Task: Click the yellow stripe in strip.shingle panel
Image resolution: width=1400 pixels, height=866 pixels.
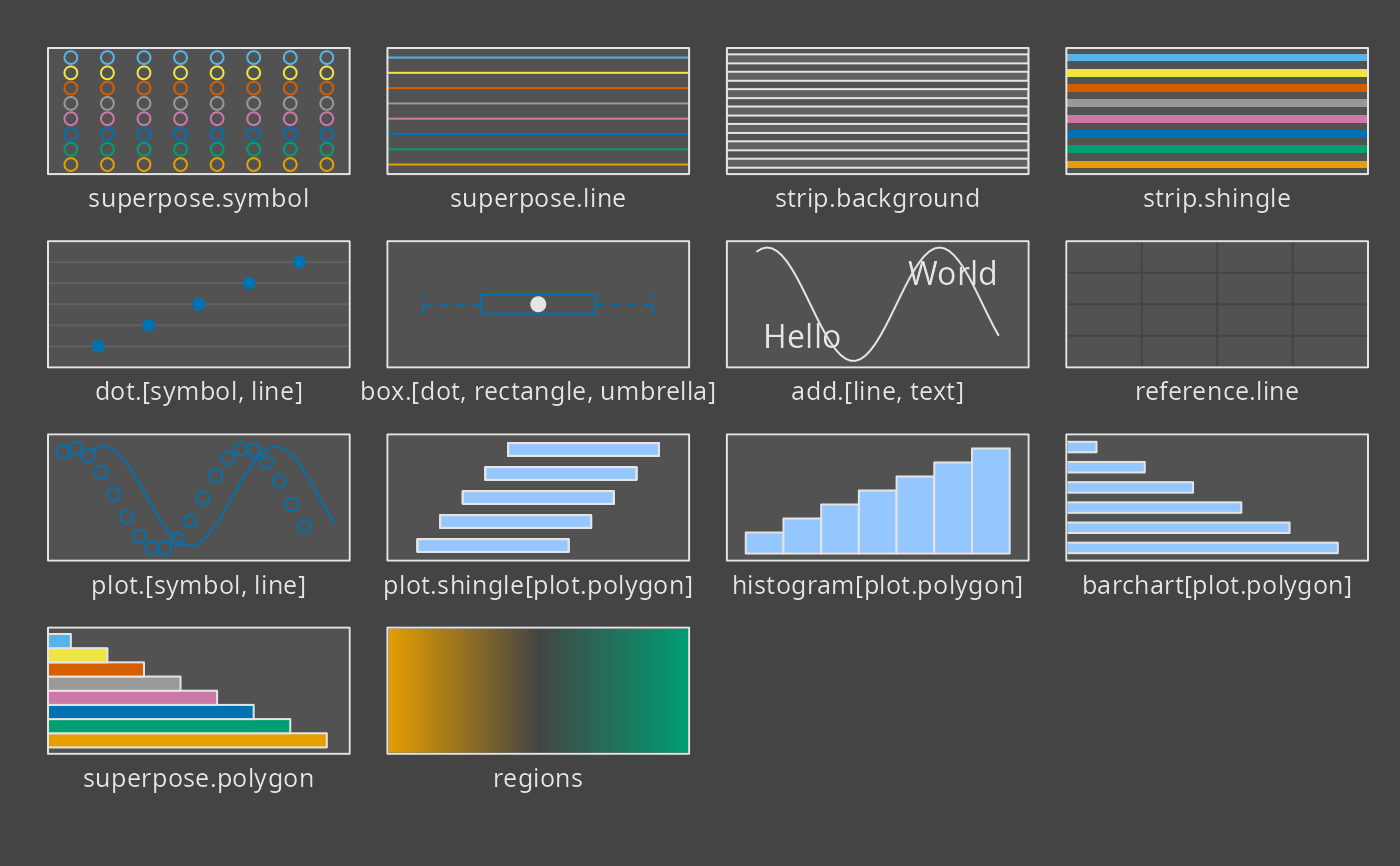Action: (x=1216, y=73)
